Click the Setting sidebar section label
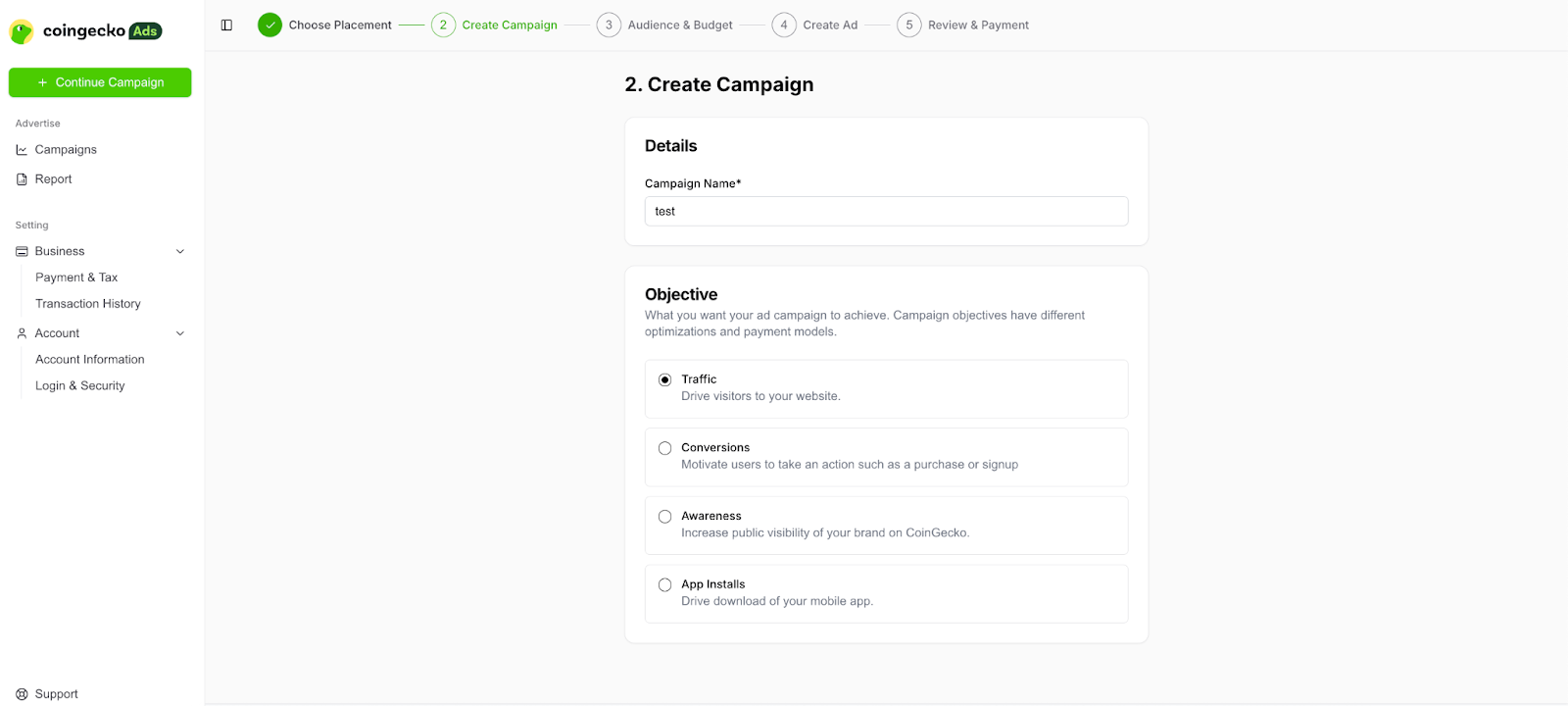 [x=32, y=226]
